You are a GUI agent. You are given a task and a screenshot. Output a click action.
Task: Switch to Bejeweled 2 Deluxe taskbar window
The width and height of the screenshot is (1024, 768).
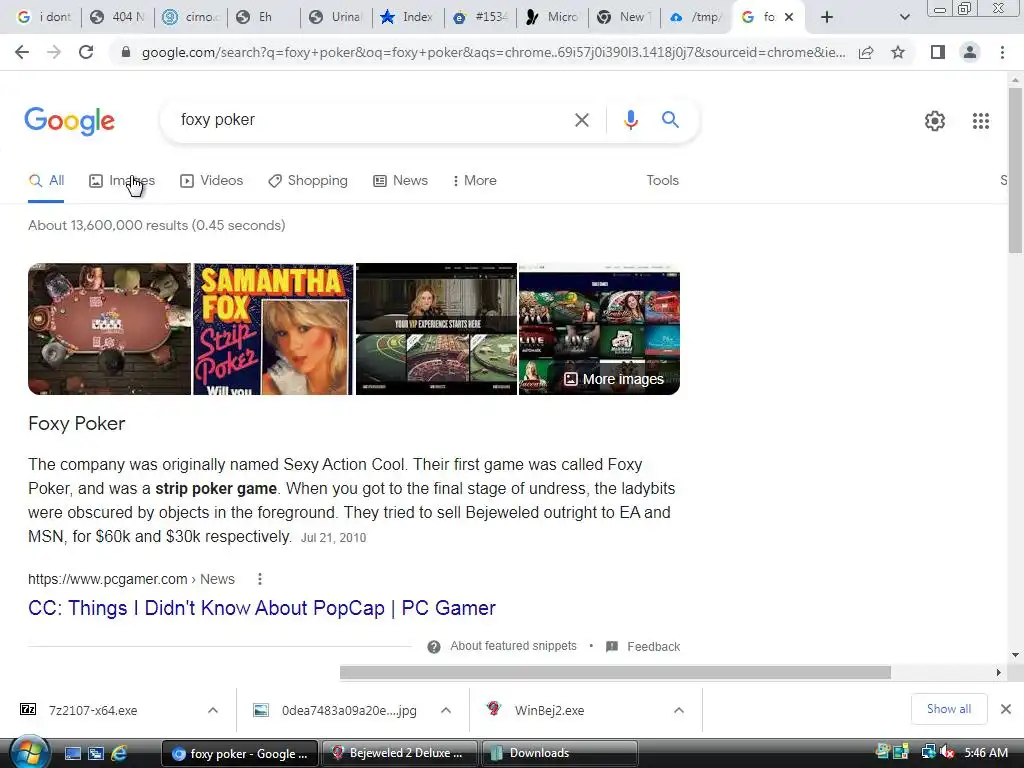(x=398, y=753)
